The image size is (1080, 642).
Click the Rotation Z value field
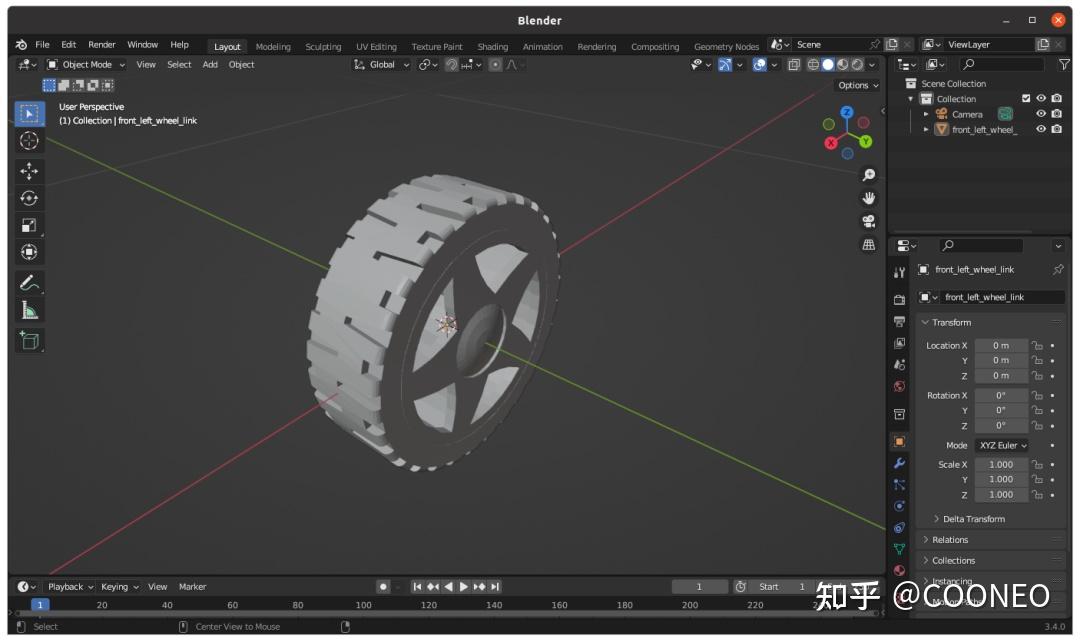click(x=1001, y=425)
